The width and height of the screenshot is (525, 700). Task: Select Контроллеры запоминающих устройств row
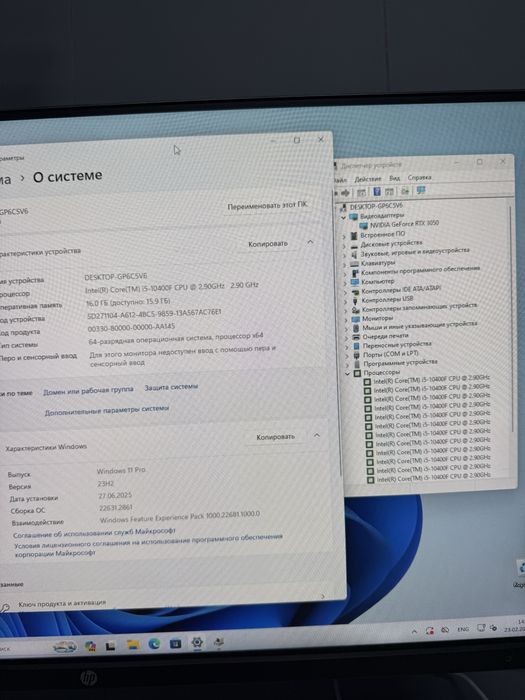[x=419, y=308]
